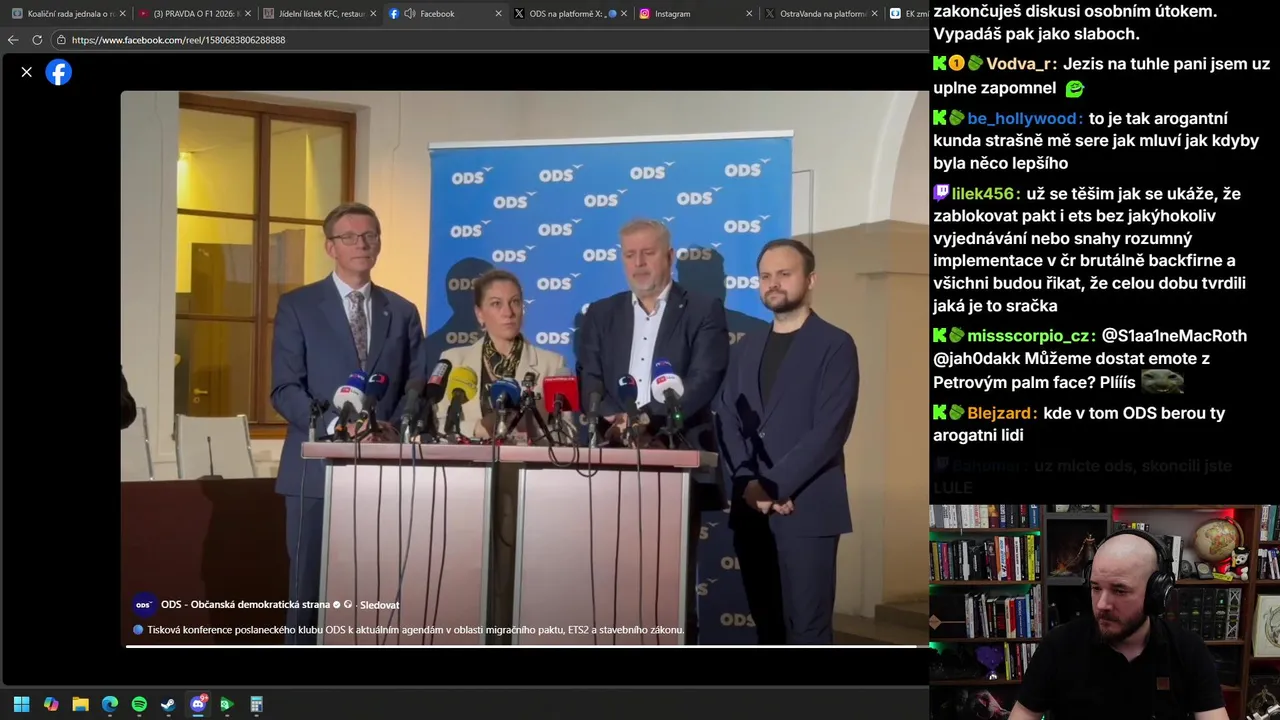Viewport: 1280px width, 720px height.
Task: Click the ODS page avatar under the video
Action: point(144,604)
